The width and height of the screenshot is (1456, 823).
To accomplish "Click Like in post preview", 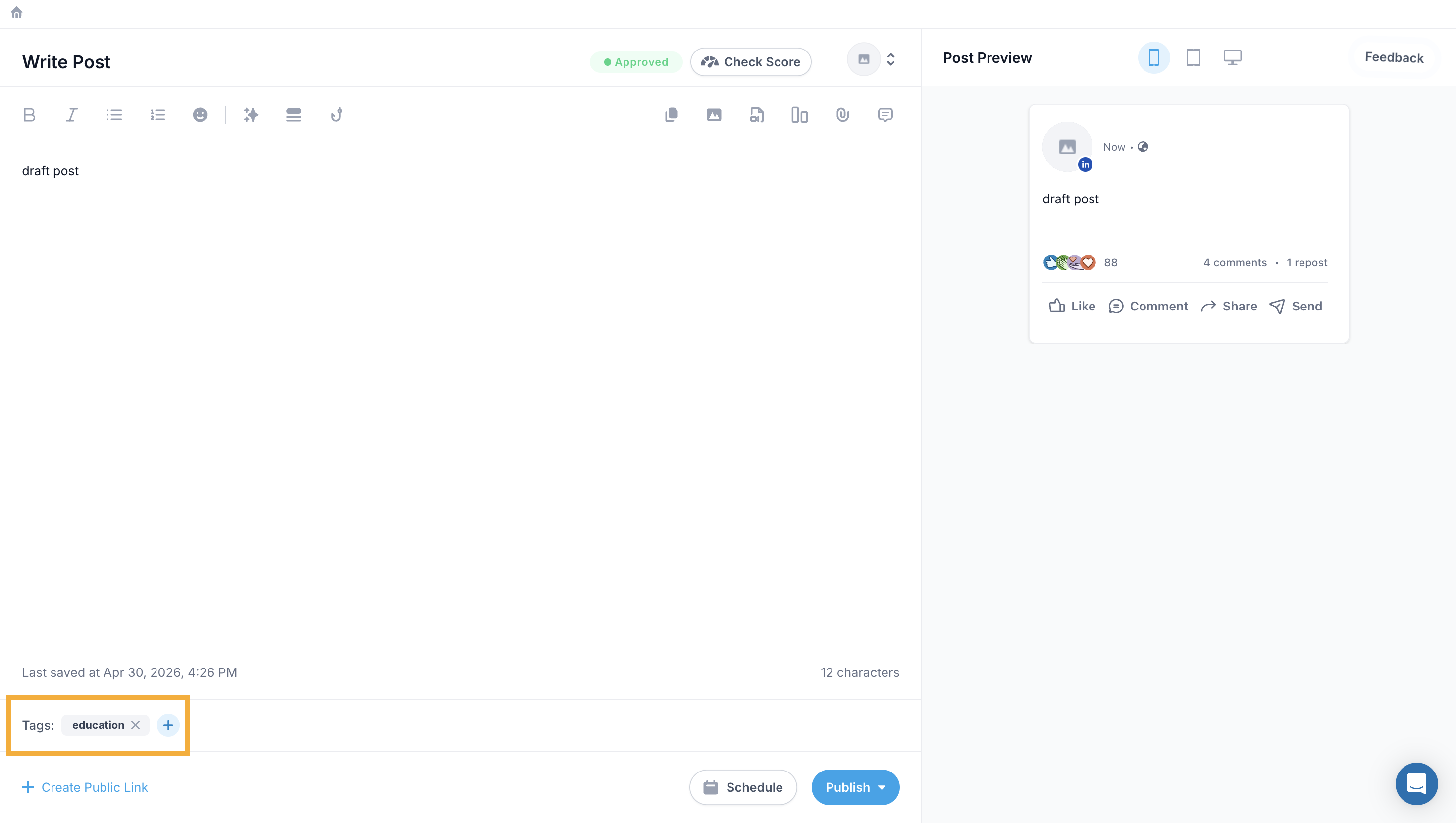I will pos(1072,307).
